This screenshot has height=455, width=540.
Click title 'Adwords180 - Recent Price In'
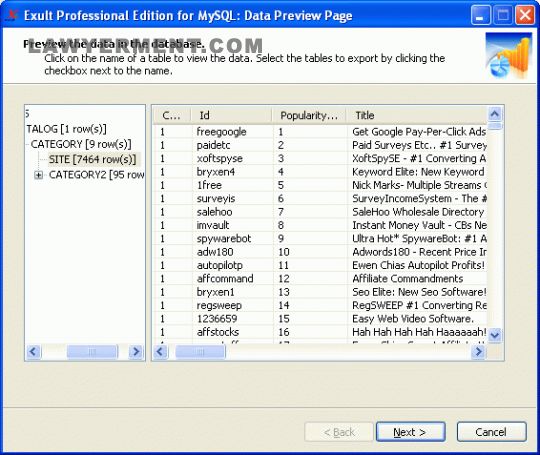(x=419, y=252)
